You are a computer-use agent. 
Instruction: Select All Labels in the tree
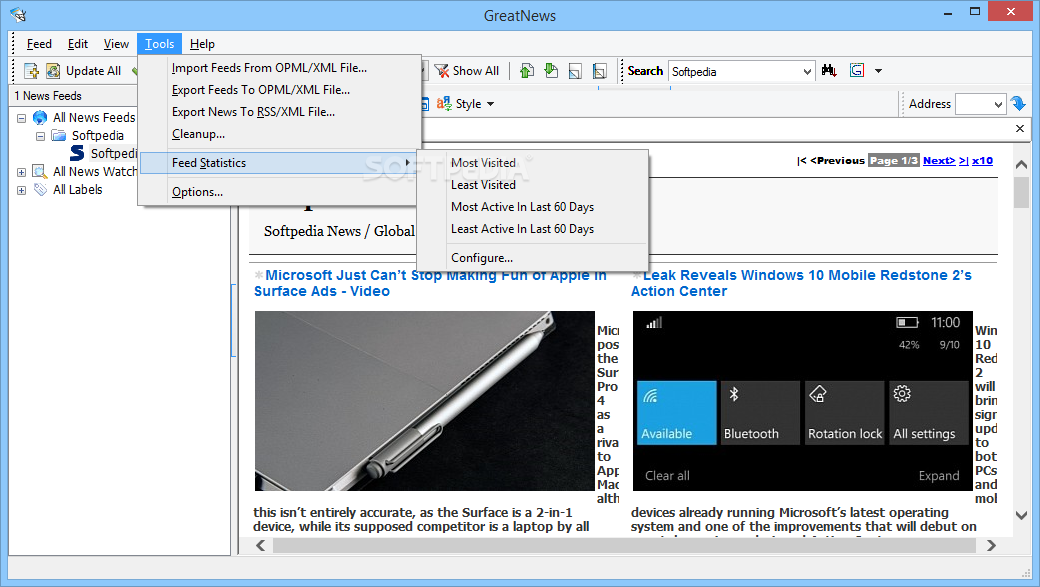78,190
